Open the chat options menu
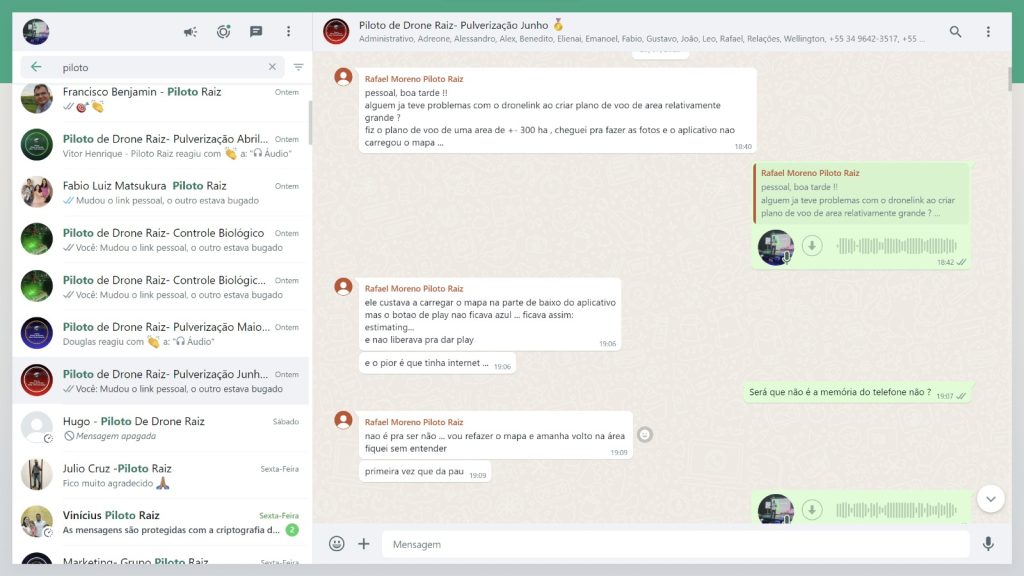Viewport: 1024px width, 576px height. [988, 31]
